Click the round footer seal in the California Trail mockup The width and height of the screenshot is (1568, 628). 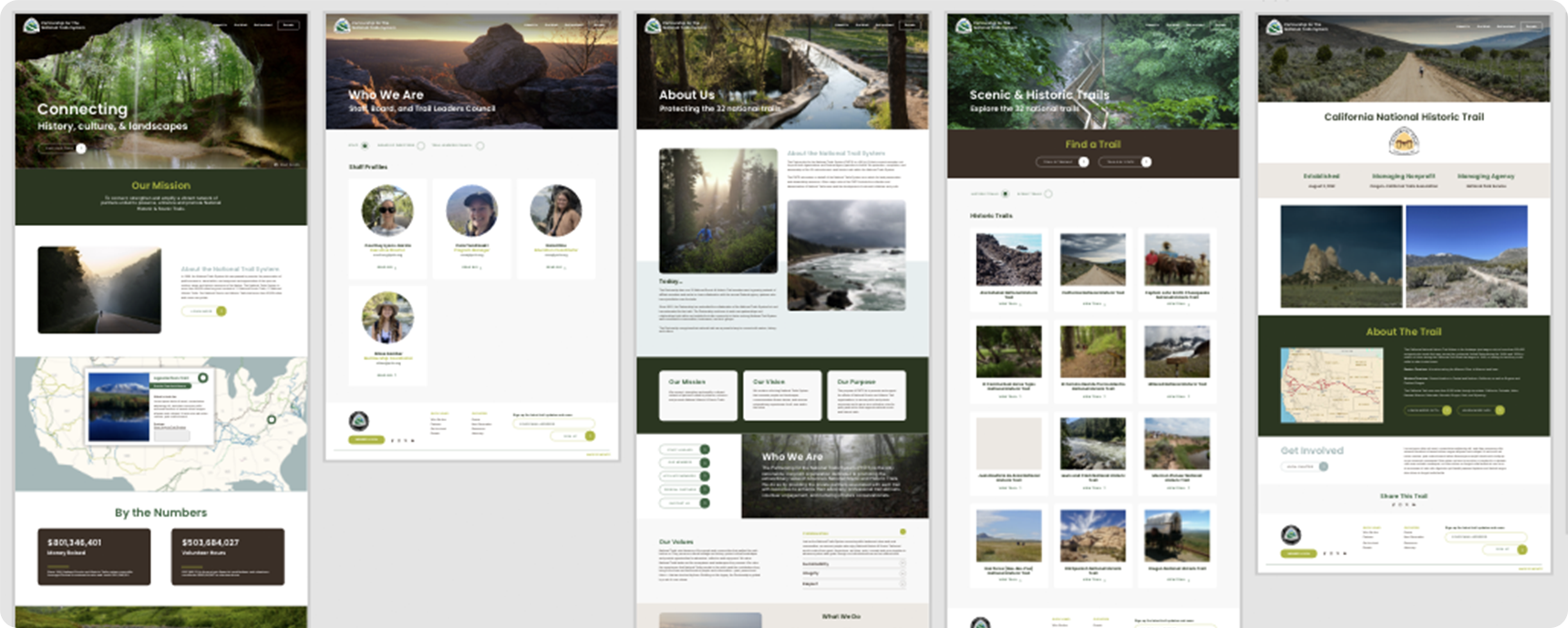click(x=1291, y=535)
